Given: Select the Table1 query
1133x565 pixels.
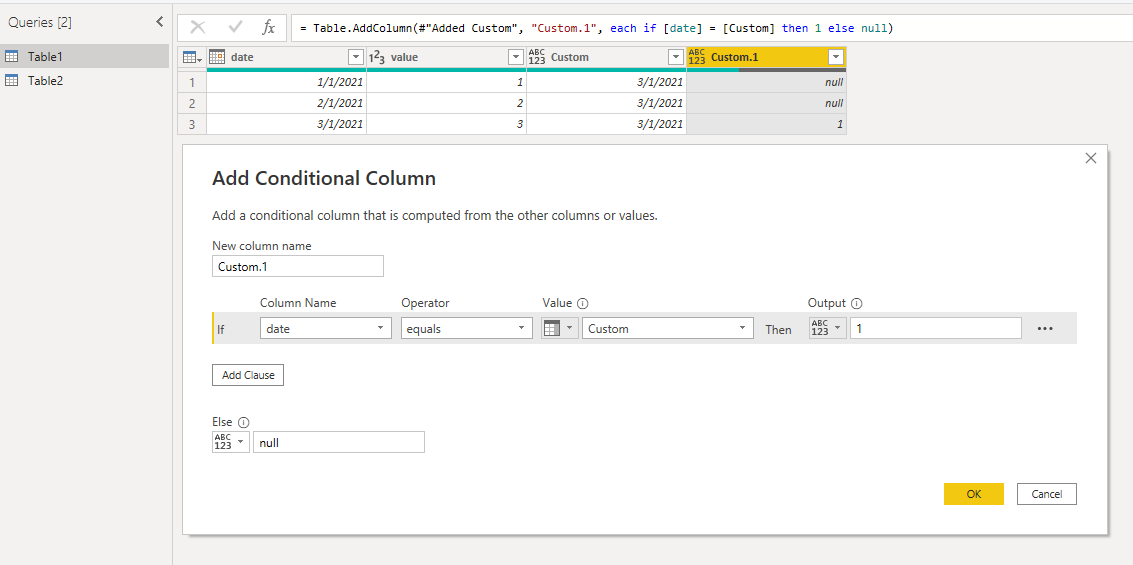Looking at the screenshot, I should click(85, 56).
